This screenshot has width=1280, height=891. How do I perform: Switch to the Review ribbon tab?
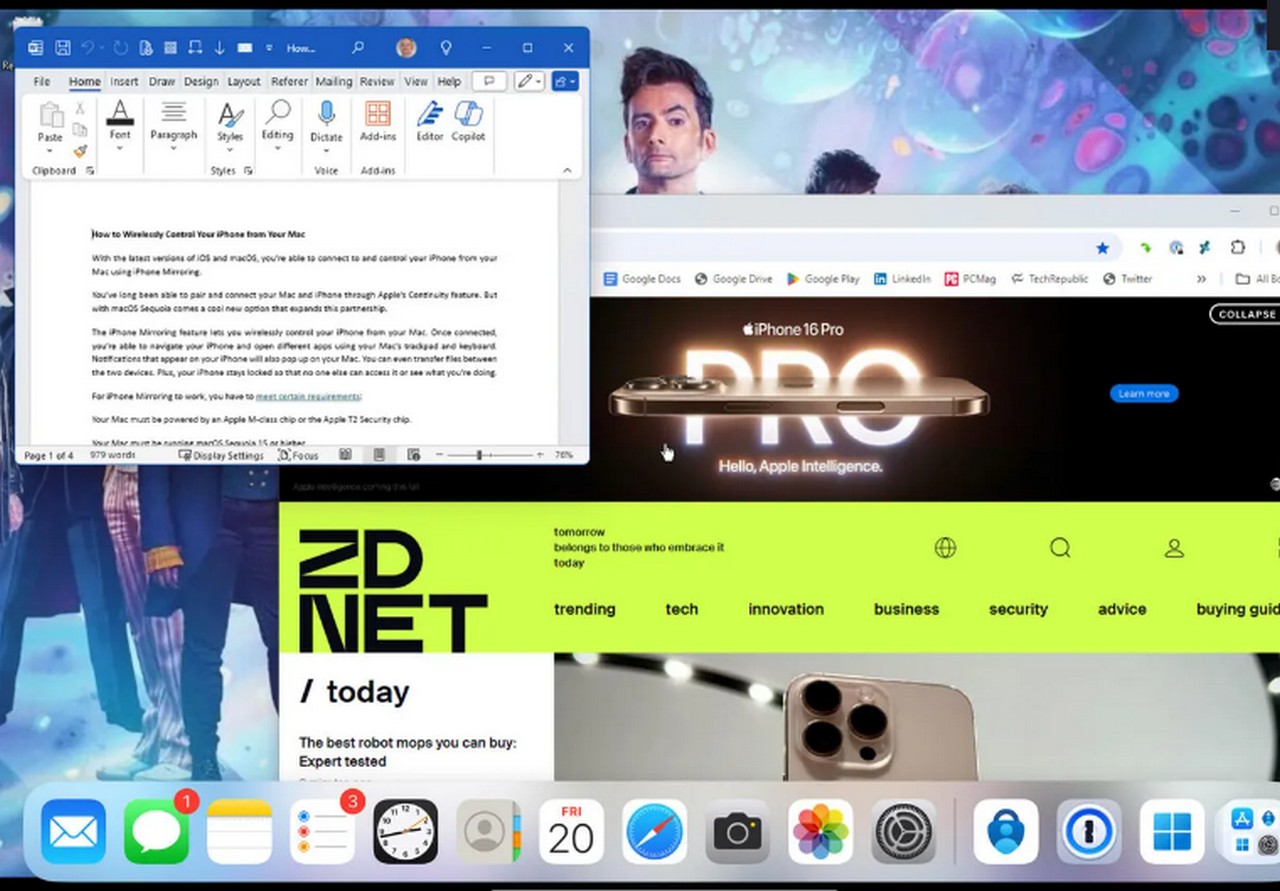[377, 82]
